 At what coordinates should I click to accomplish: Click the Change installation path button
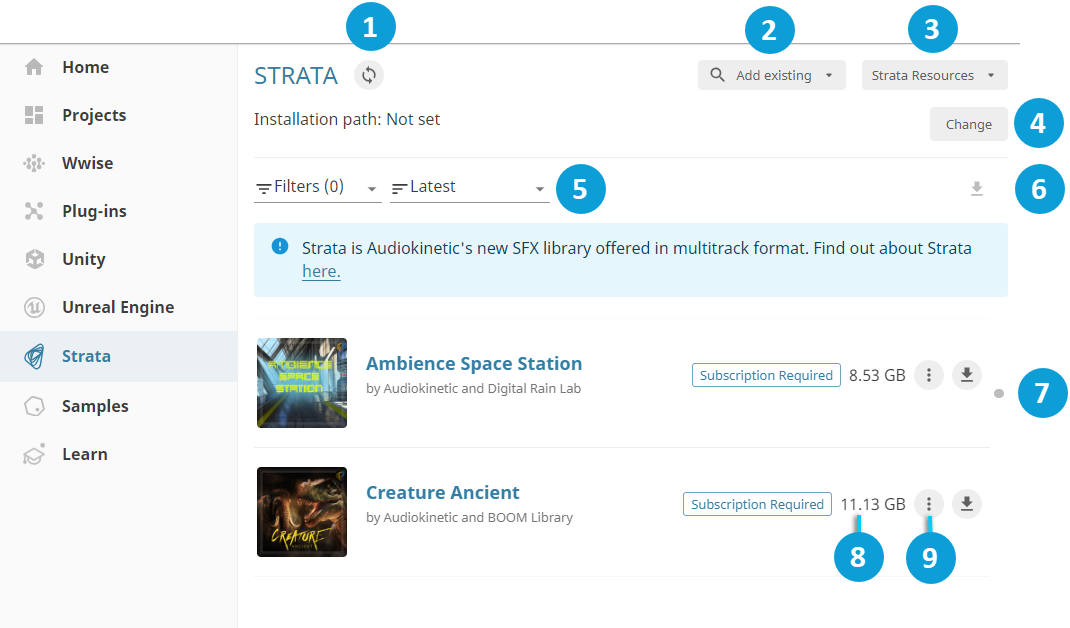click(x=968, y=124)
